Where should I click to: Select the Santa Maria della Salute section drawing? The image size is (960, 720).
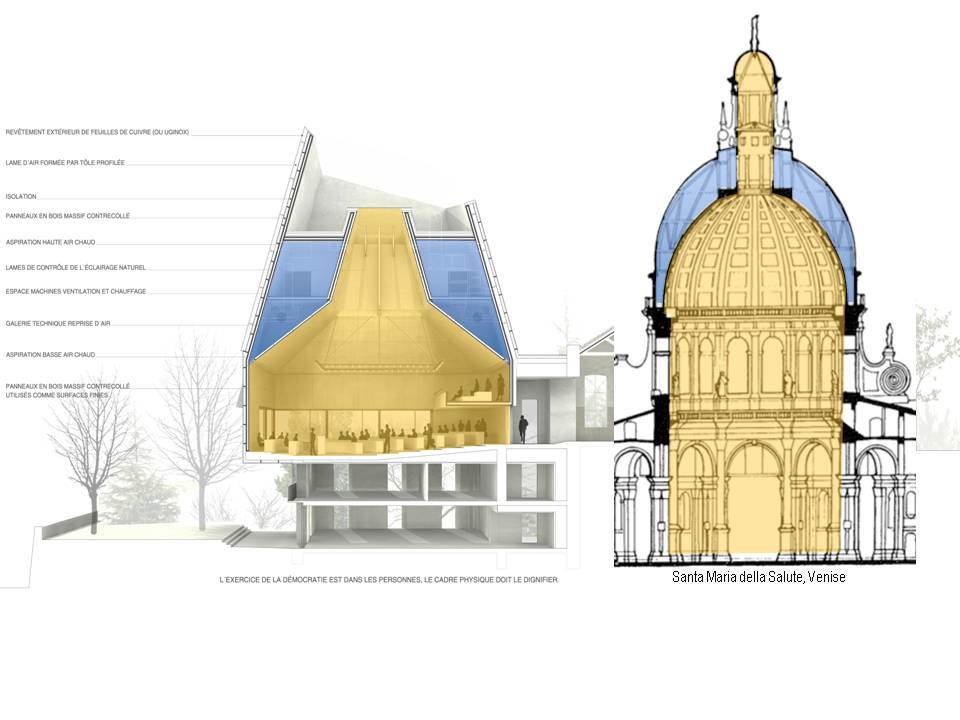[765, 290]
